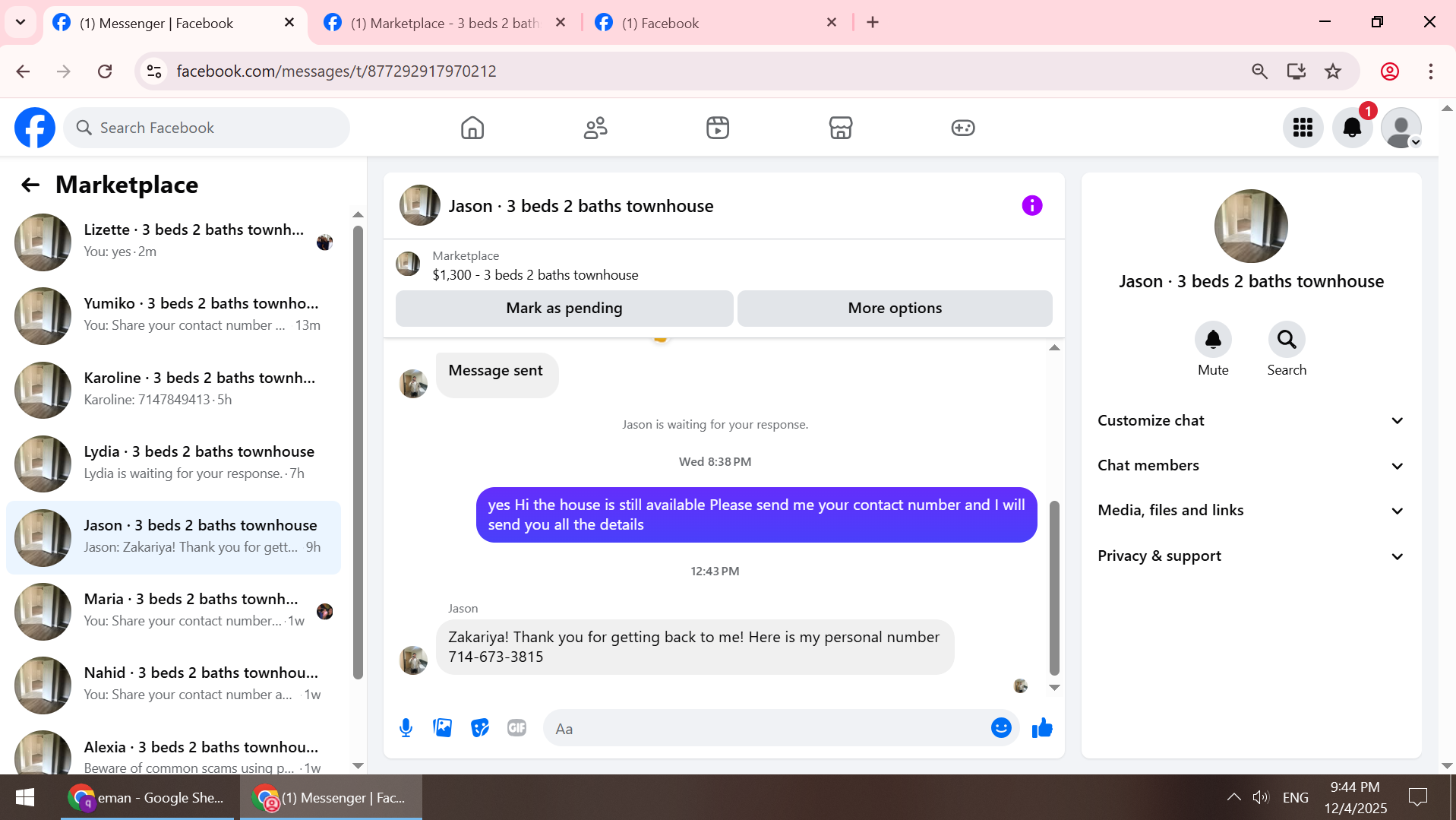1456x820 pixels.
Task: Show hidden system tray icons
Action: pyautogui.click(x=1233, y=797)
